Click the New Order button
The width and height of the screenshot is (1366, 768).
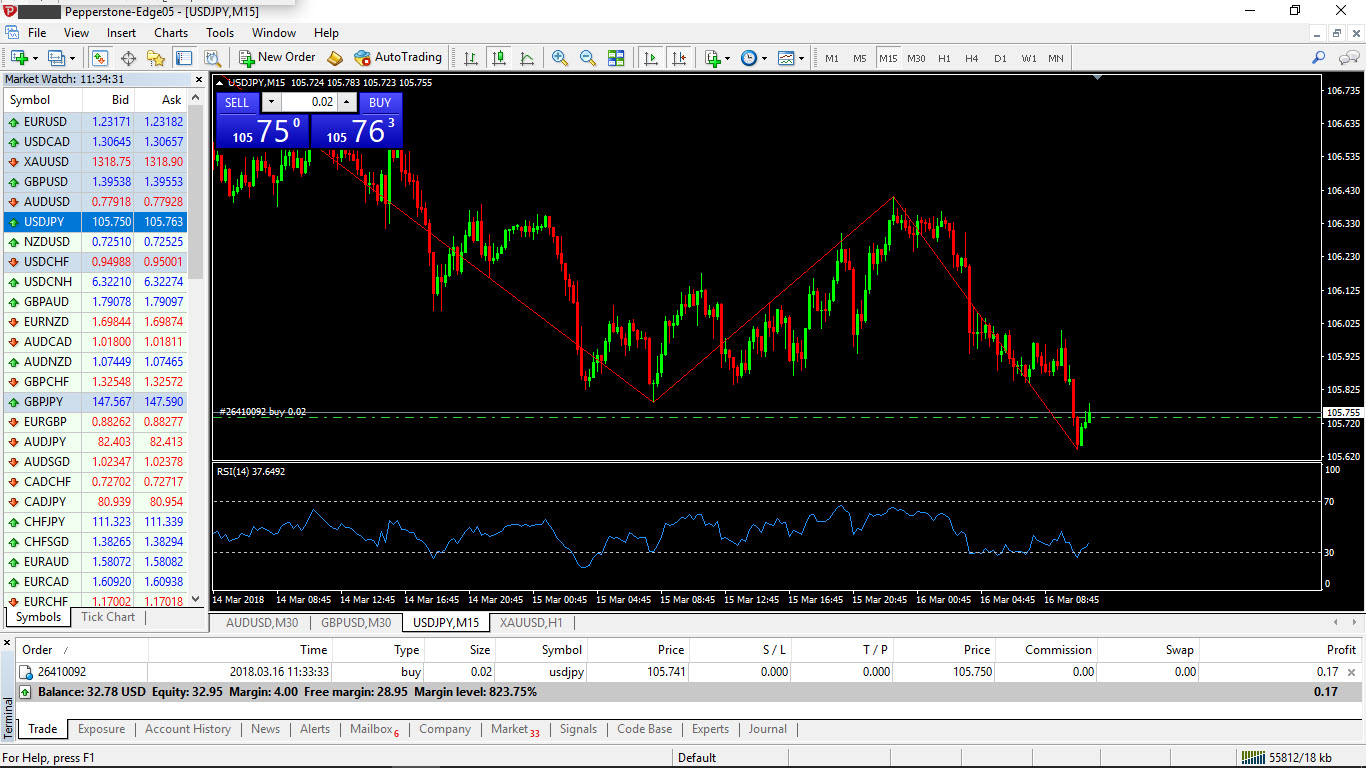point(277,58)
